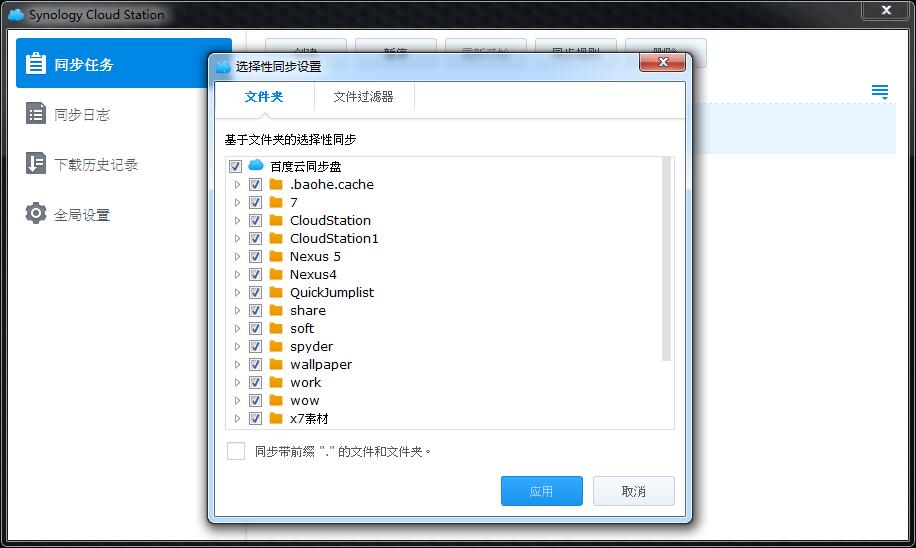
Task: Click the soft folder icon
Action: (x=276, y=328)
